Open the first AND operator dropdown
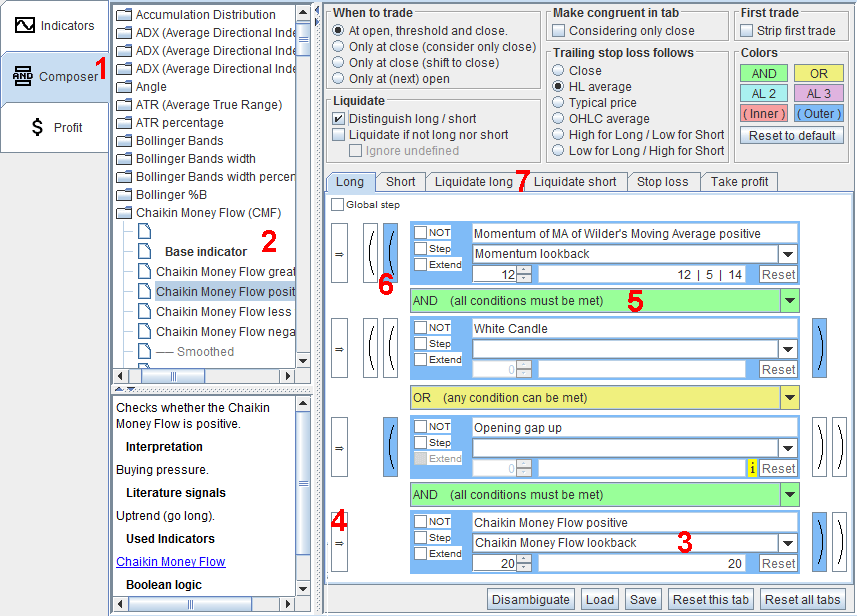This screenshot has width=857, height=616. click(790, 300)
